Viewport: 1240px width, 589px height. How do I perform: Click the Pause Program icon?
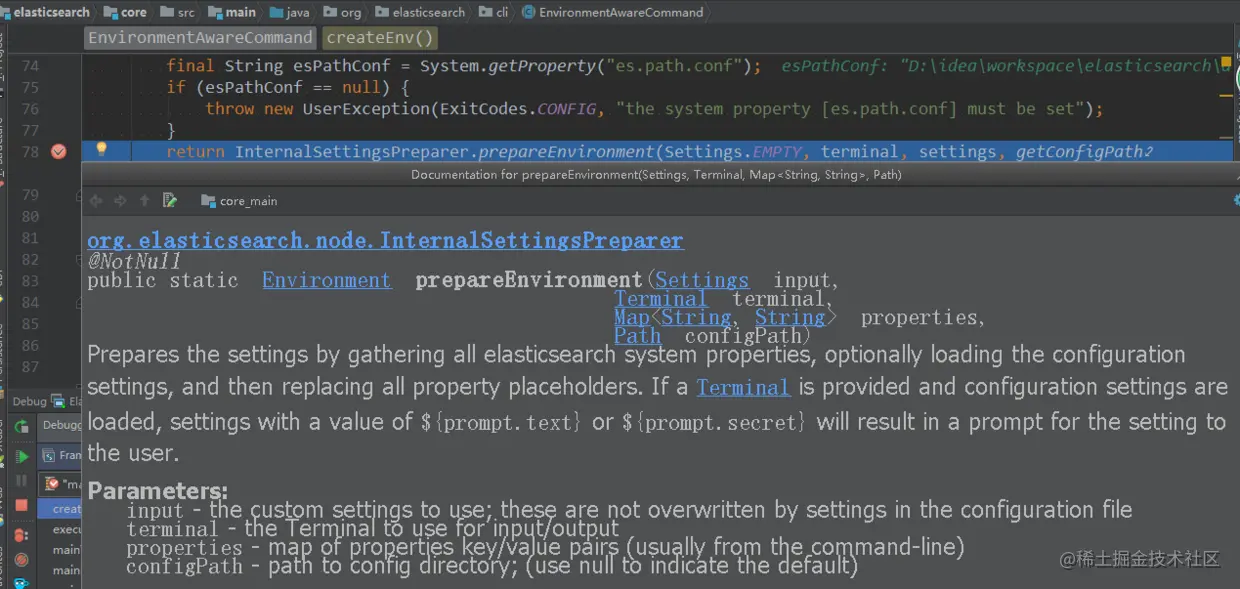click(21, 481)
